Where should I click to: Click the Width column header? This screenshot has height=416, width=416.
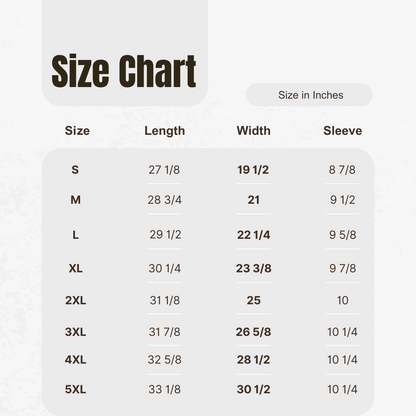pos(254,131)
